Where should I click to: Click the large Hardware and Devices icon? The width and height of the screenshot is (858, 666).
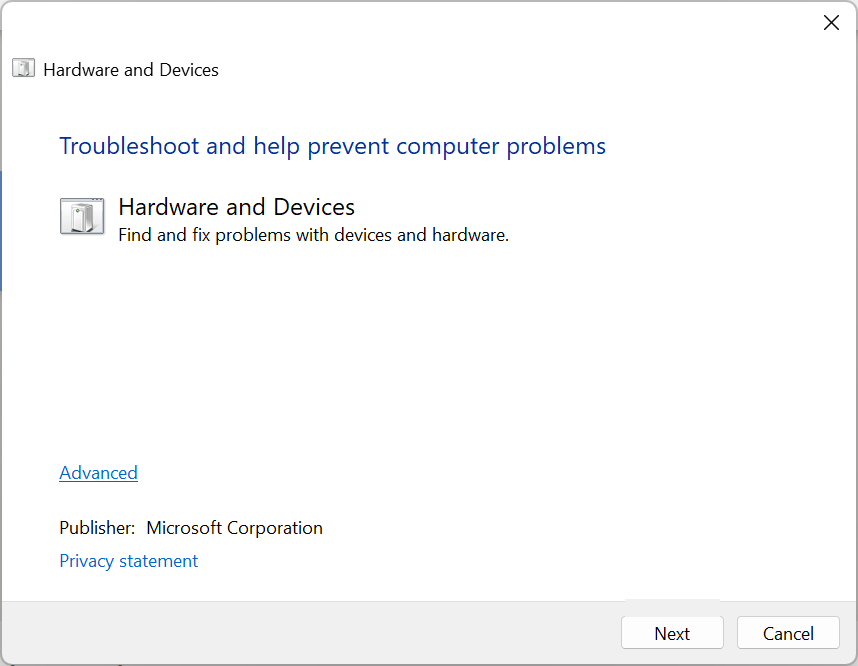(82, 216)
